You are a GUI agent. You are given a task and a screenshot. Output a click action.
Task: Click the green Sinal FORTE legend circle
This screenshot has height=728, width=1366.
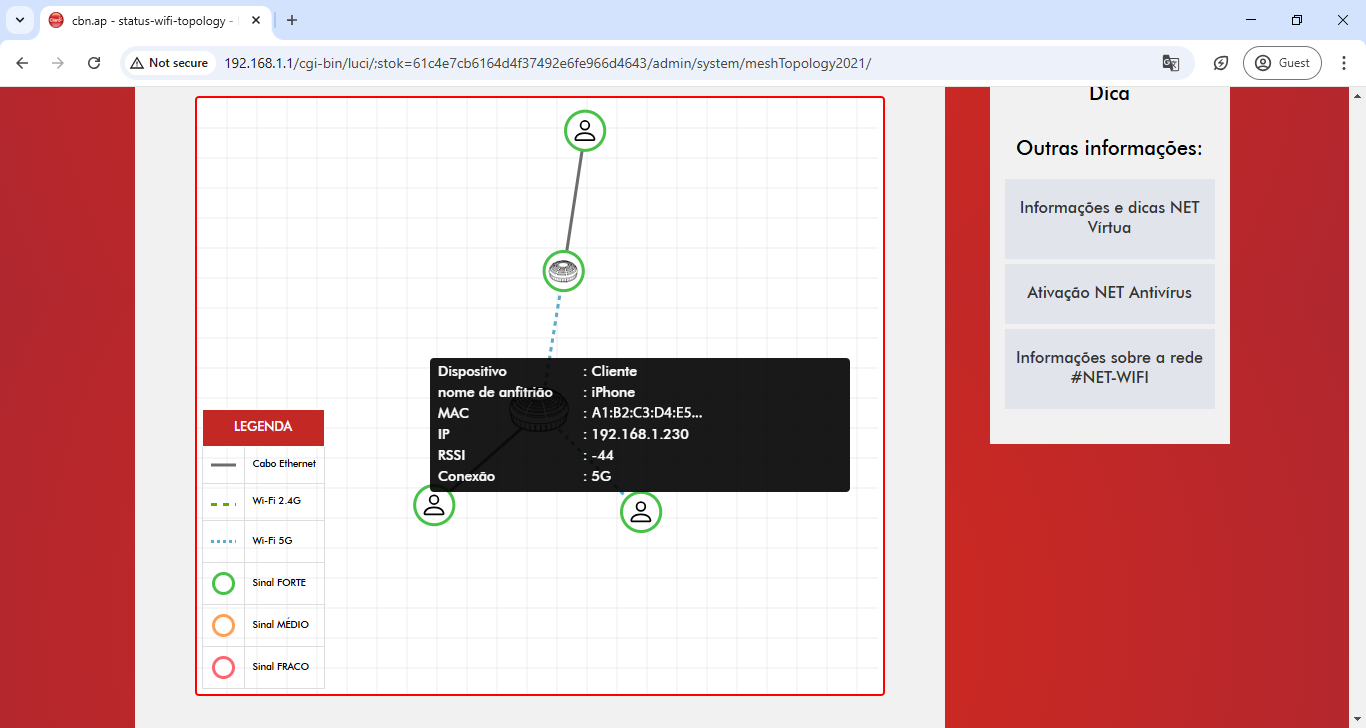click(x=224, y=583)
